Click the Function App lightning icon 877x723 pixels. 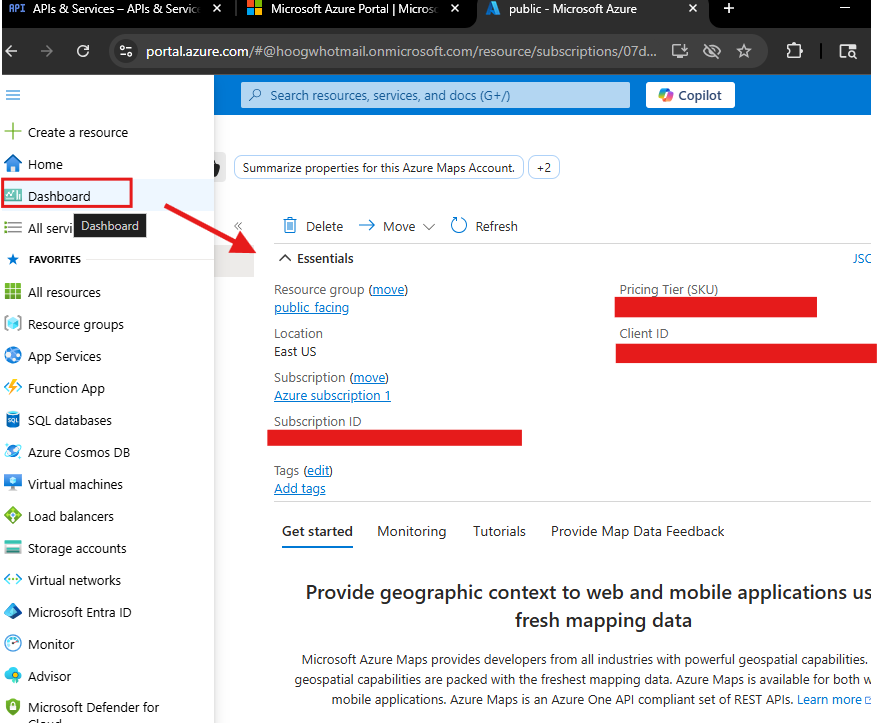coord(12,388)
